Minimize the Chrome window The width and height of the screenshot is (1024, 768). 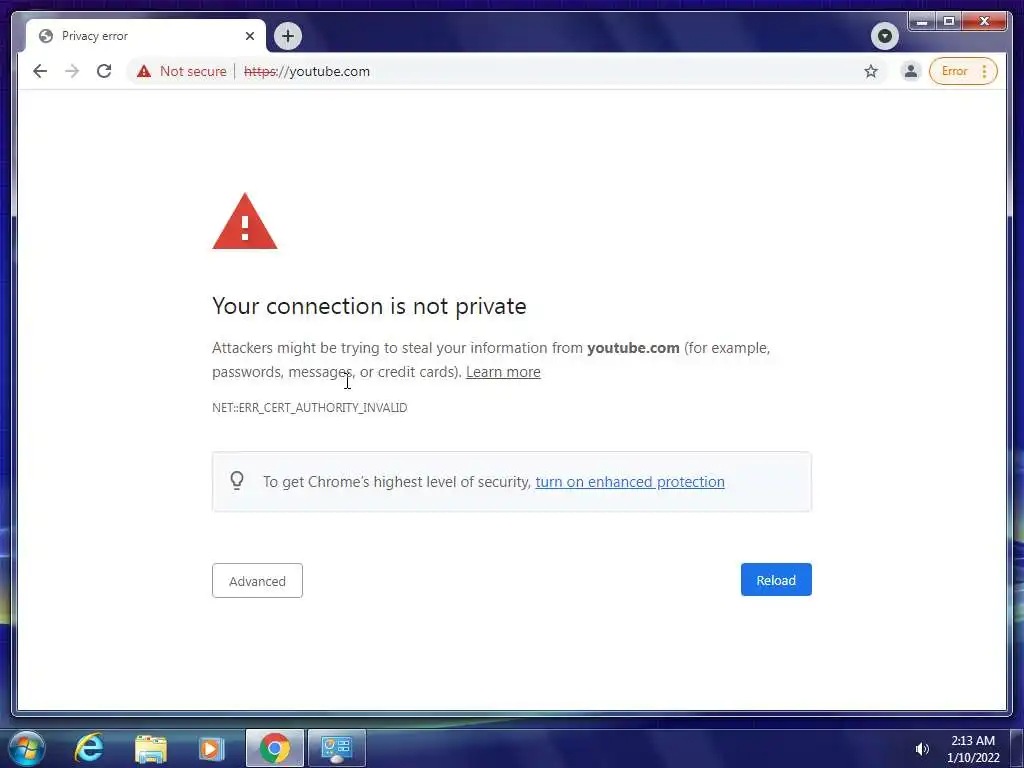pyautogui.click(x=922, y=22)
